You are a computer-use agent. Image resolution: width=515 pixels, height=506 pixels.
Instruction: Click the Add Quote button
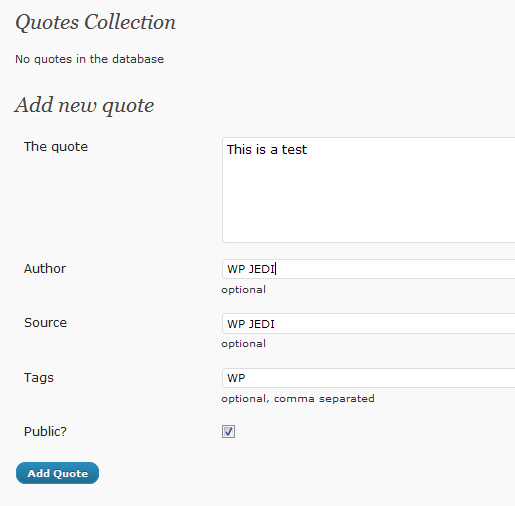[57, 473]
